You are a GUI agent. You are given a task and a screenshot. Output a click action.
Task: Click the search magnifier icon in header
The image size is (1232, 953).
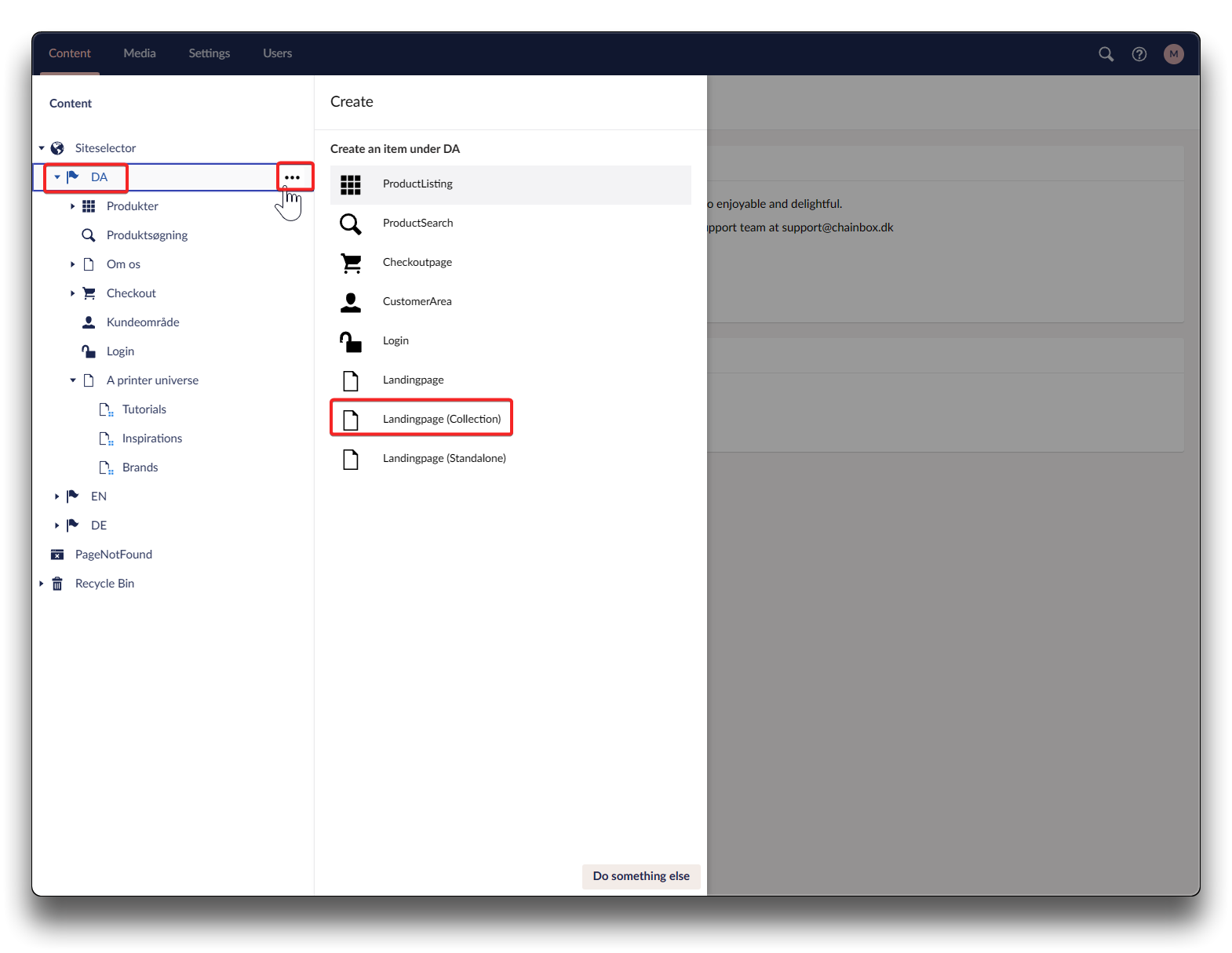tap(1106, 54)
